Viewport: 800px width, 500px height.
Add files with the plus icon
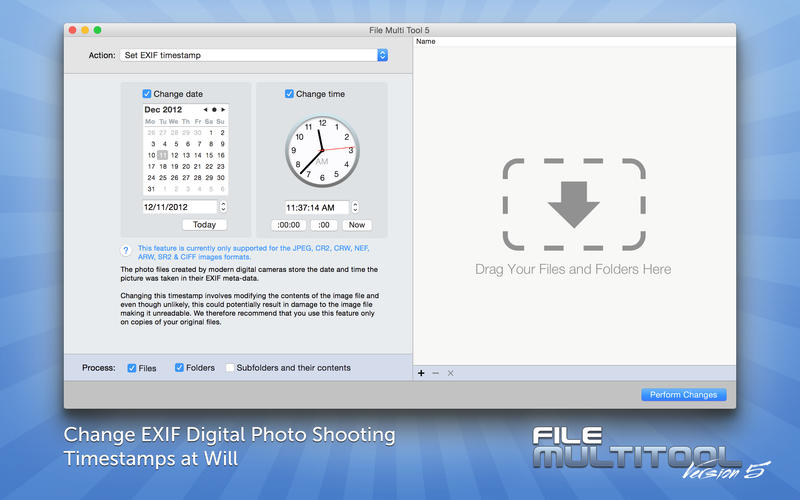421,373
